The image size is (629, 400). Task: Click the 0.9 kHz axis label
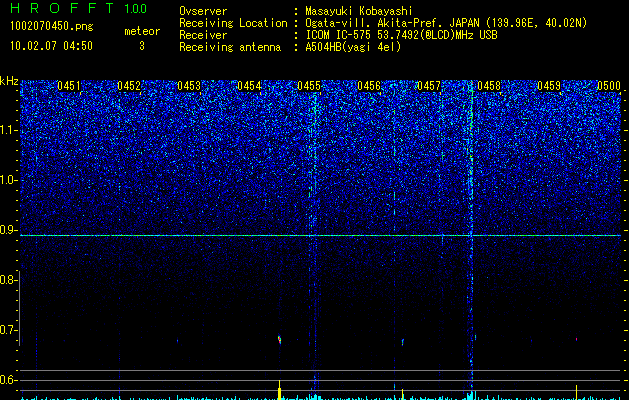(x=8, y=230)
